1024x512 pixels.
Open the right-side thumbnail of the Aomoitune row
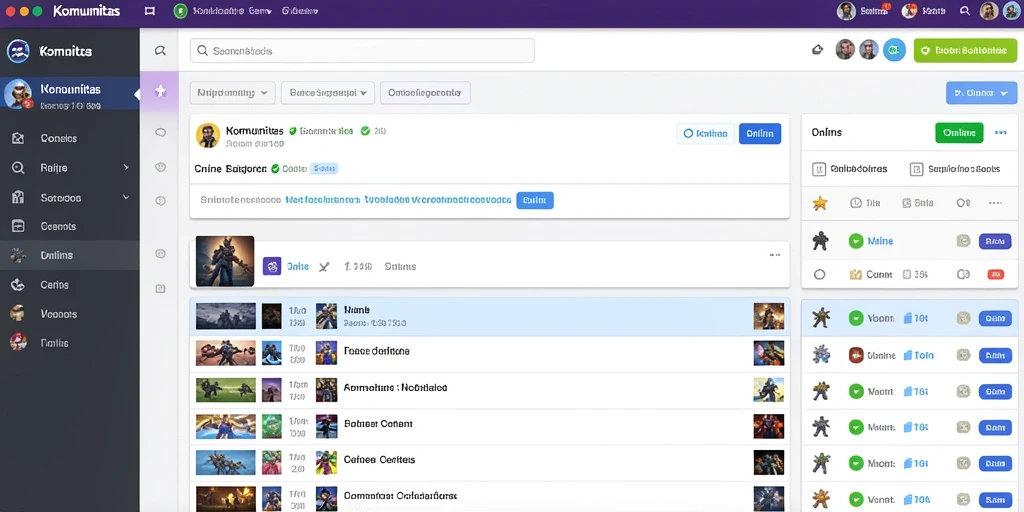point(769,389)
